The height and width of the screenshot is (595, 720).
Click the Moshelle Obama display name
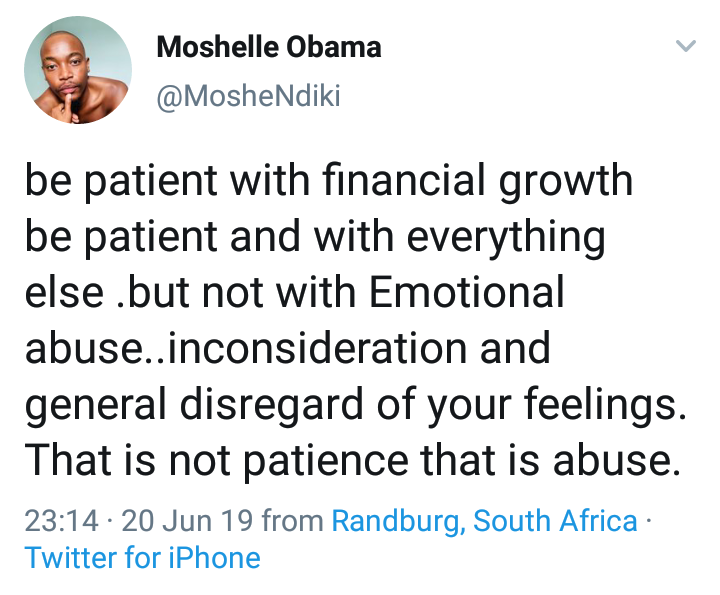[269, 47]
